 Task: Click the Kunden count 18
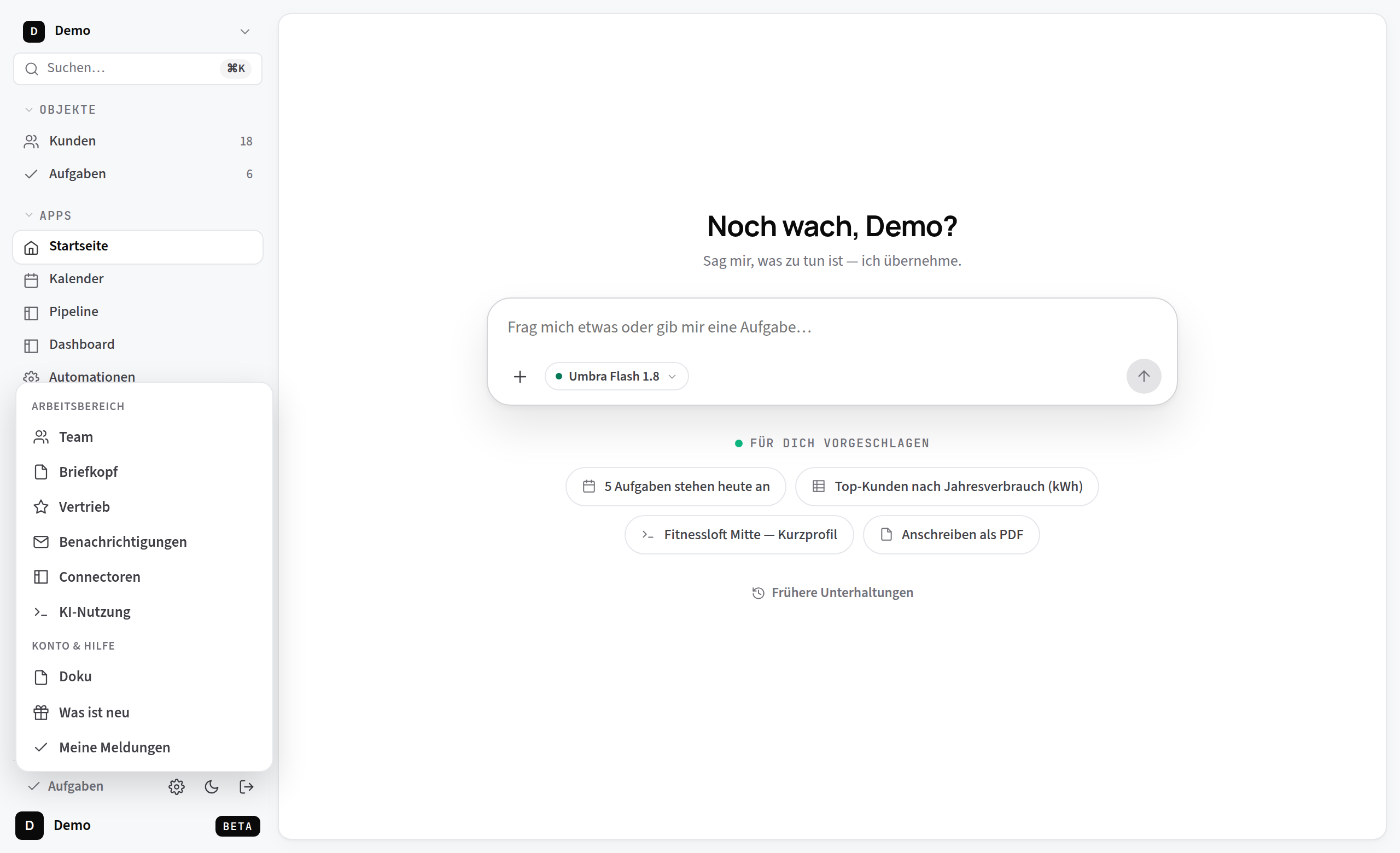[246, 142]
